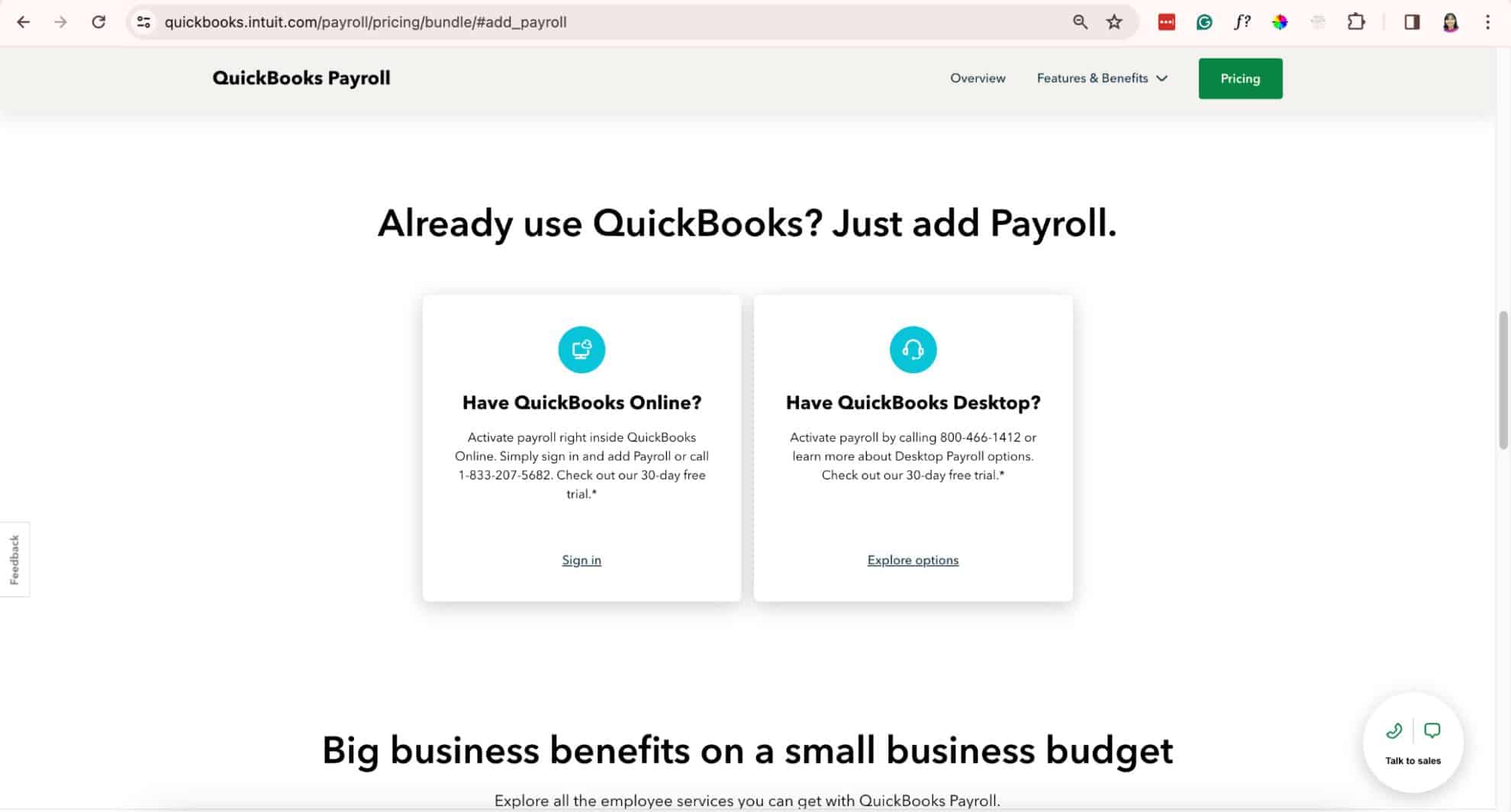This screenshot has height=812, width=1511.
Task: Select the phone icon in Talk to sales
Action: (x=1393, y=730)
